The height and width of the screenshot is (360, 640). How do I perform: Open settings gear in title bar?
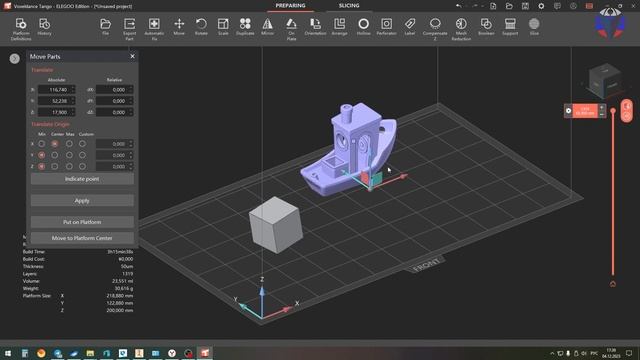pyautogui.click(x=541, y=6)
